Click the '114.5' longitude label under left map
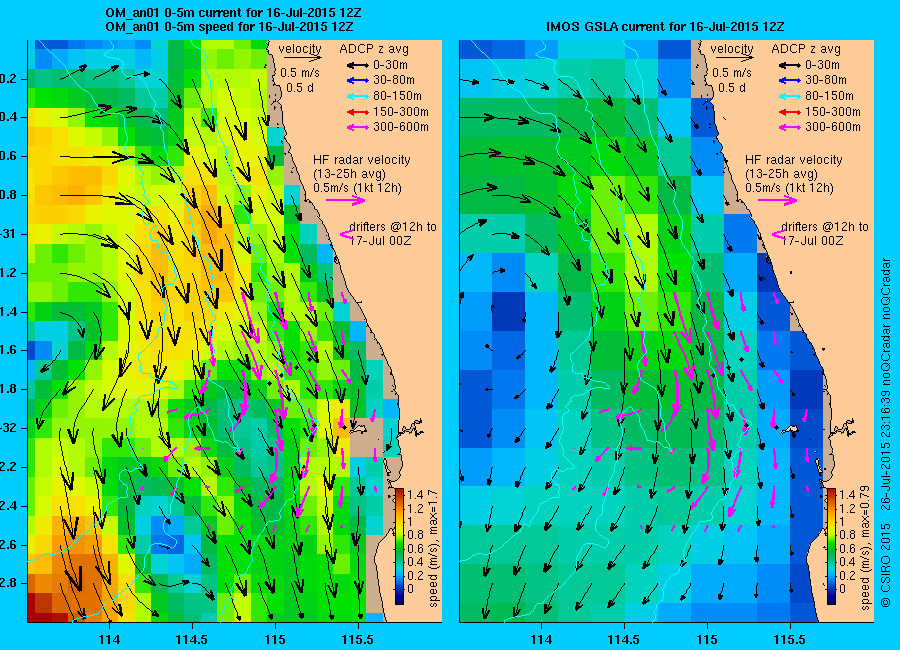The image size is (900, 650). [x=192, y=640]
